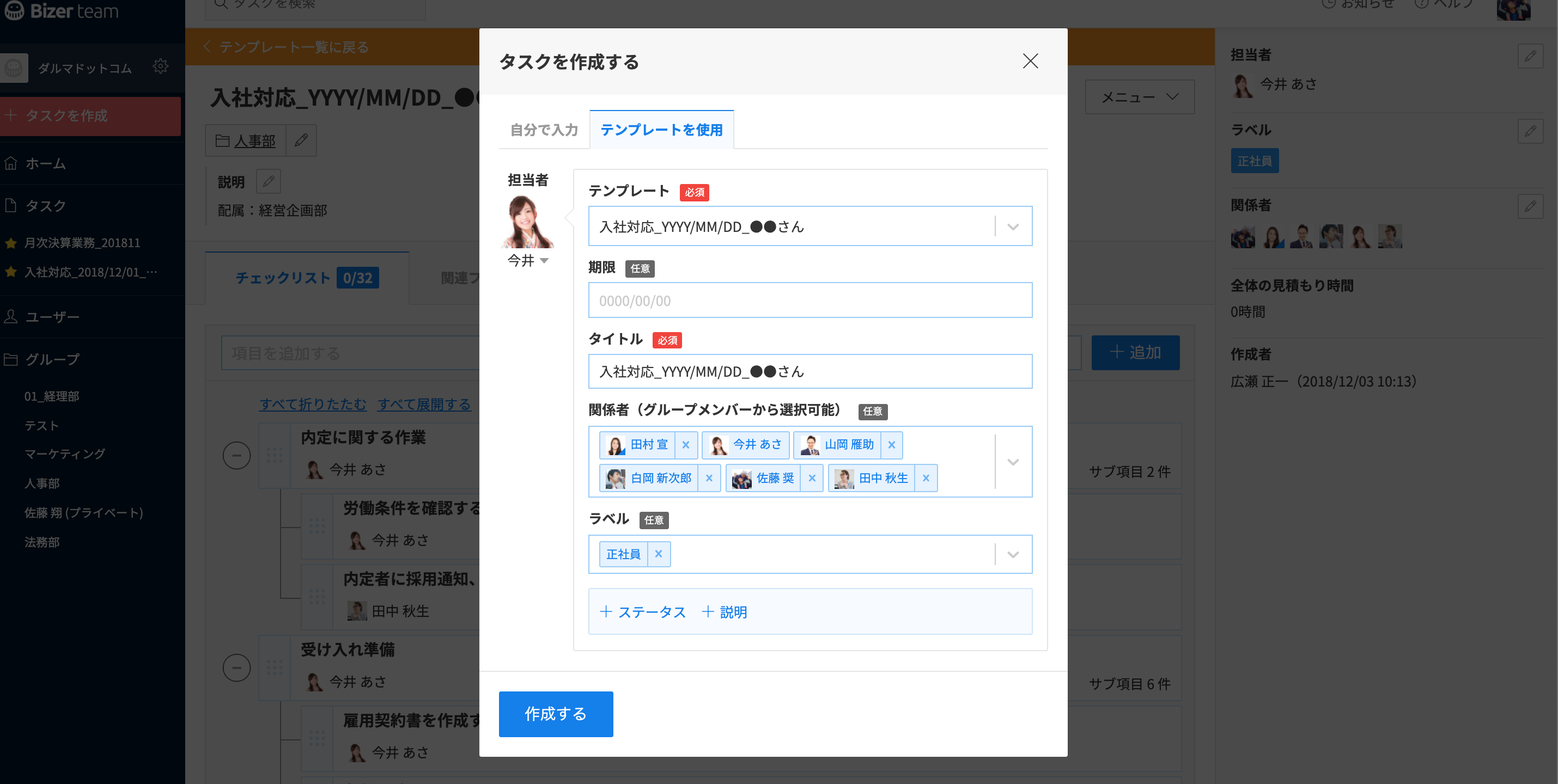The width and height of the screenshot is (1558, 784).
Task: Collapse 受け入れ準備 section
Action: click(236, 667)
